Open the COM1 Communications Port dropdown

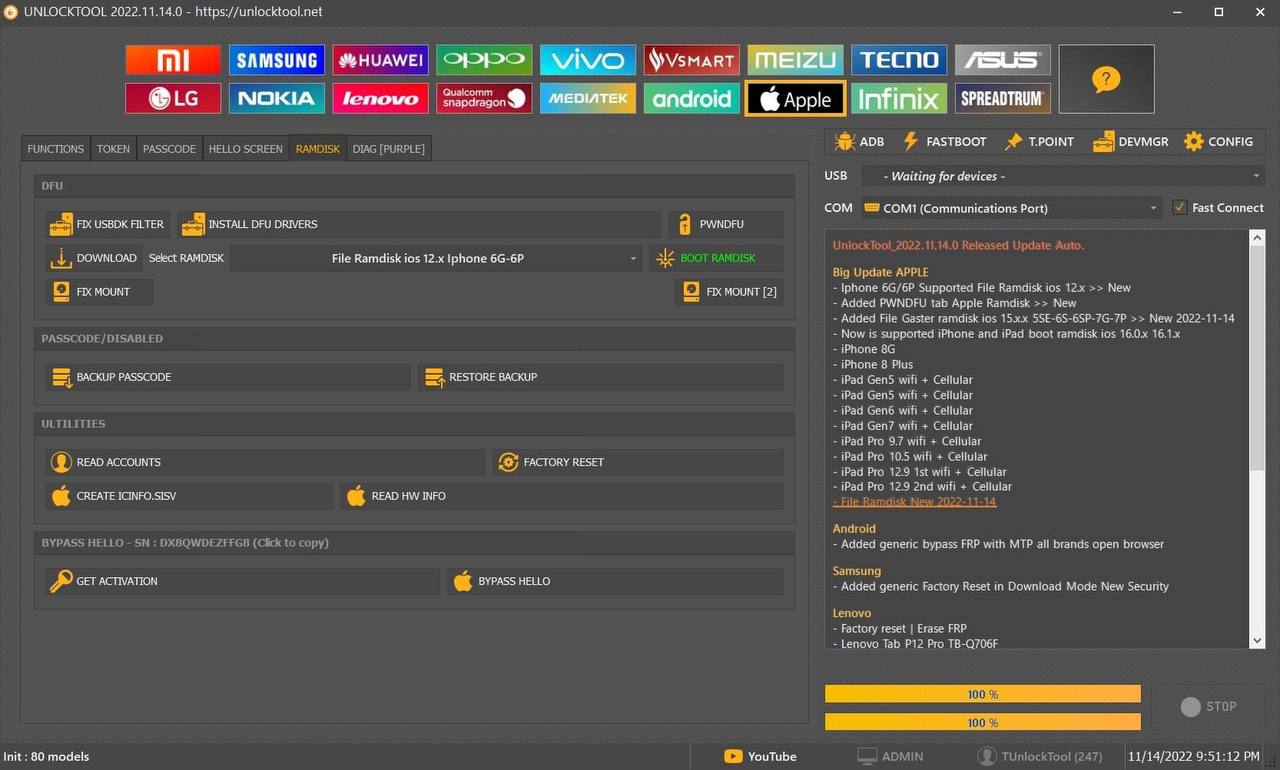tap(1011, 208)
